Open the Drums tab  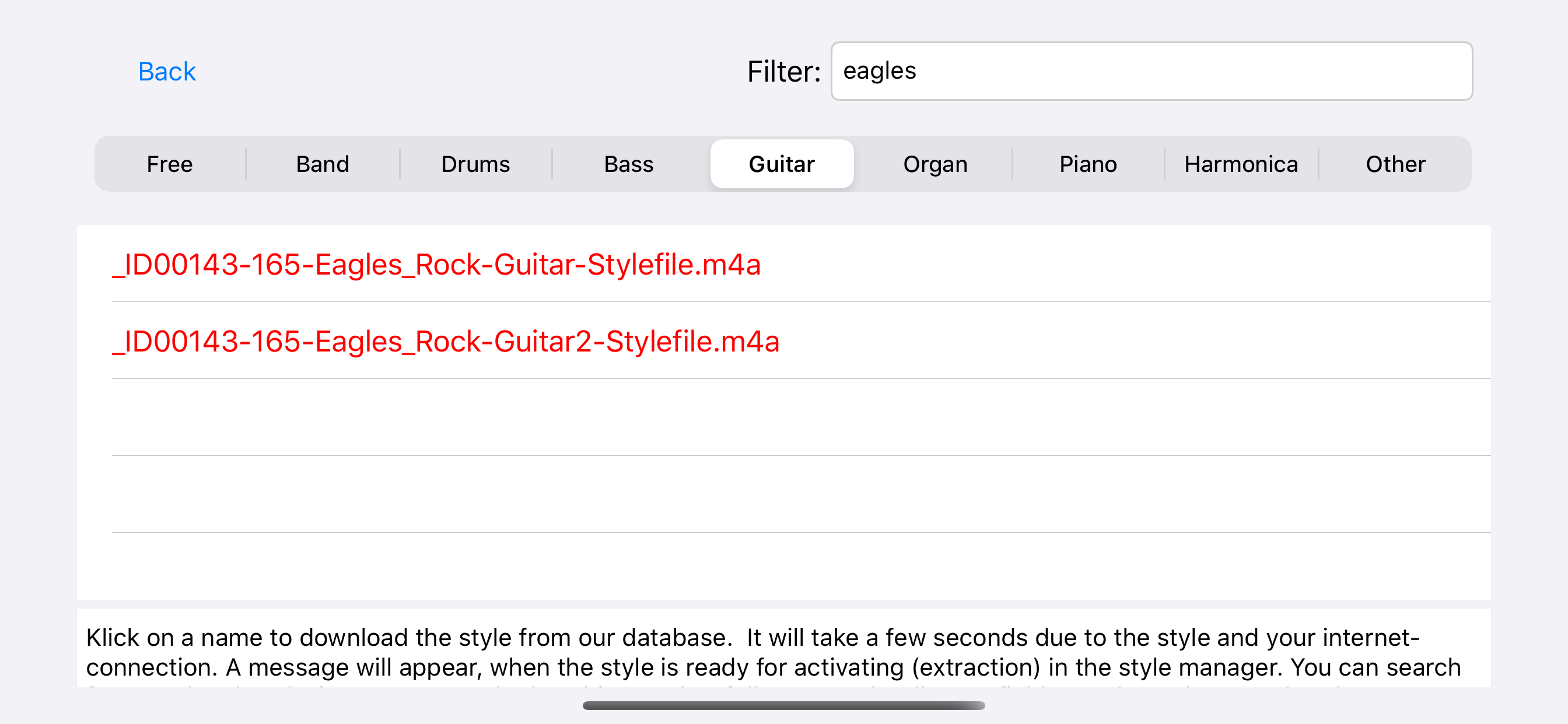click(475, 164)
